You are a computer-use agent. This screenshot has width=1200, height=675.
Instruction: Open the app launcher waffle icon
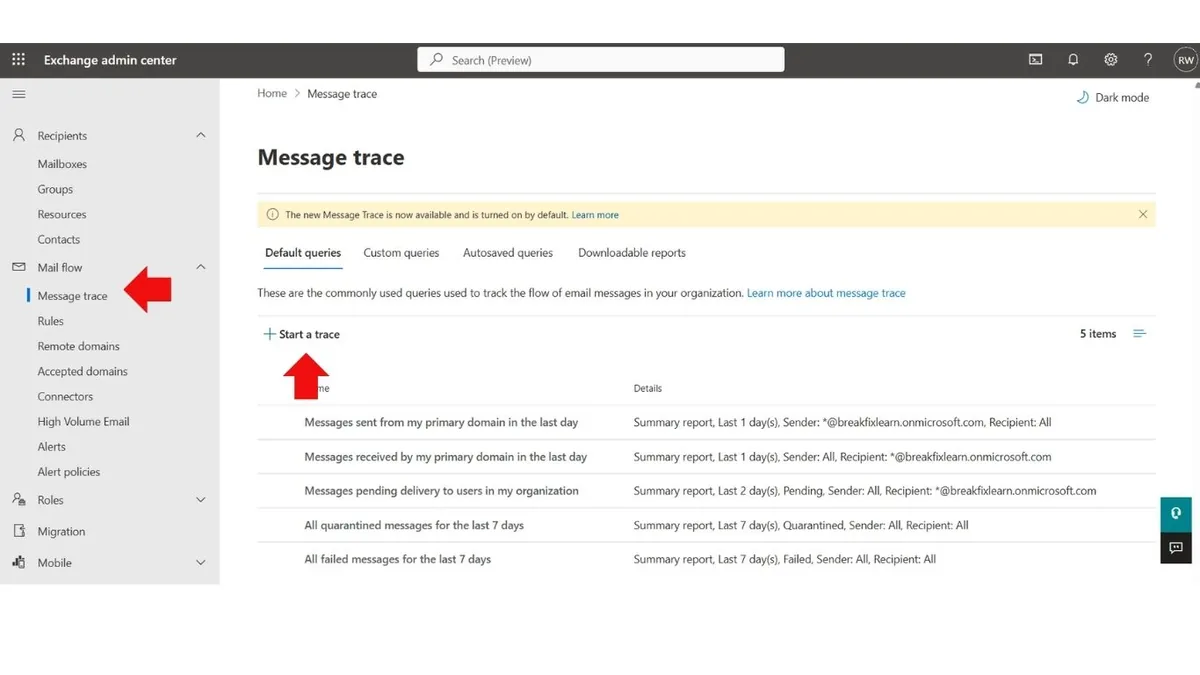(x=18, y=60)
